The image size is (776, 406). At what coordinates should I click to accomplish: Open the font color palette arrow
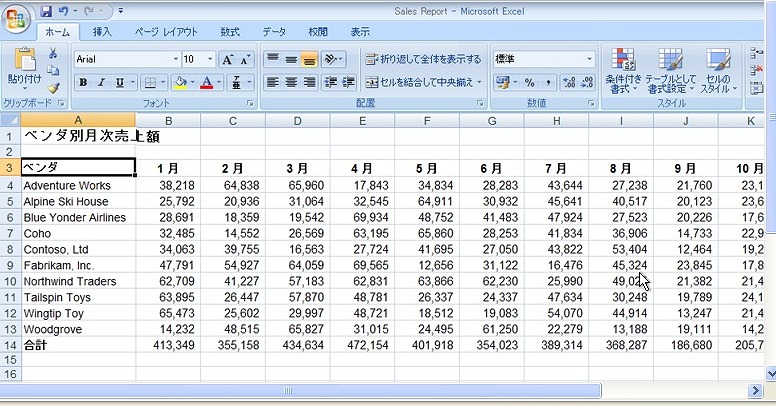click(219, 83)
